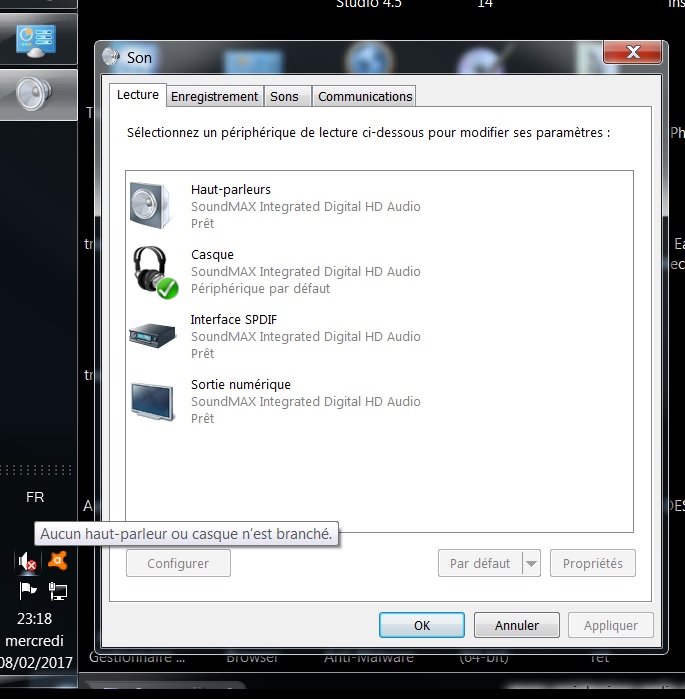Switch to the Lecture tab

[x=138, y=95]
